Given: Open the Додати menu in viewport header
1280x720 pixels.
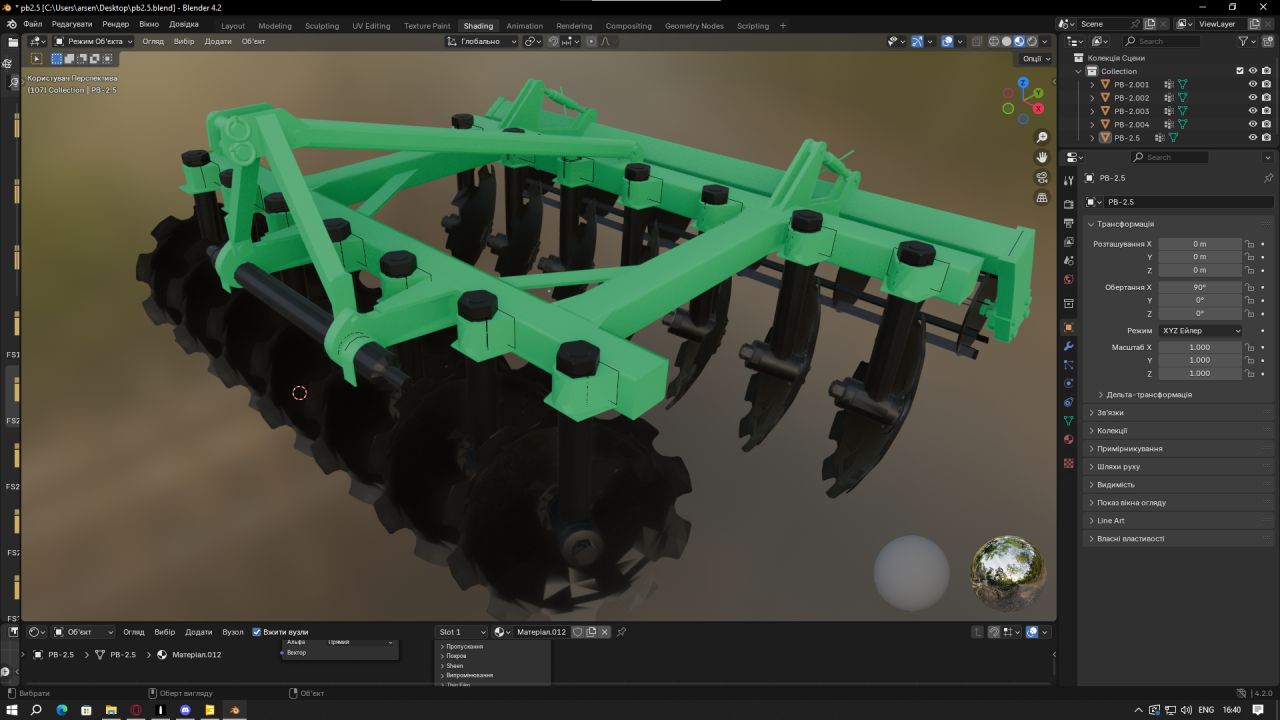Looking at the screenshot, I should coord(218,41).
